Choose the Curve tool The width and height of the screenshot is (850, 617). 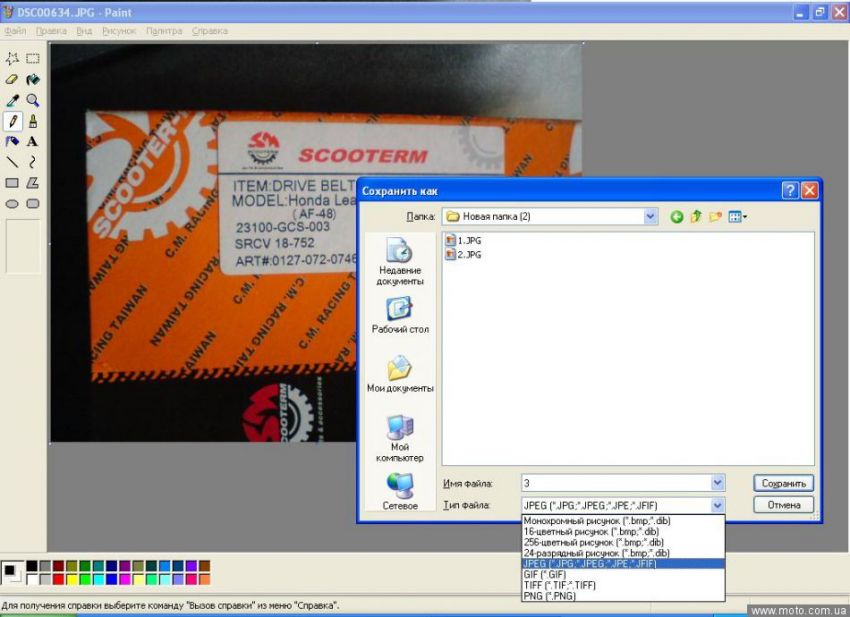[33, 162]
